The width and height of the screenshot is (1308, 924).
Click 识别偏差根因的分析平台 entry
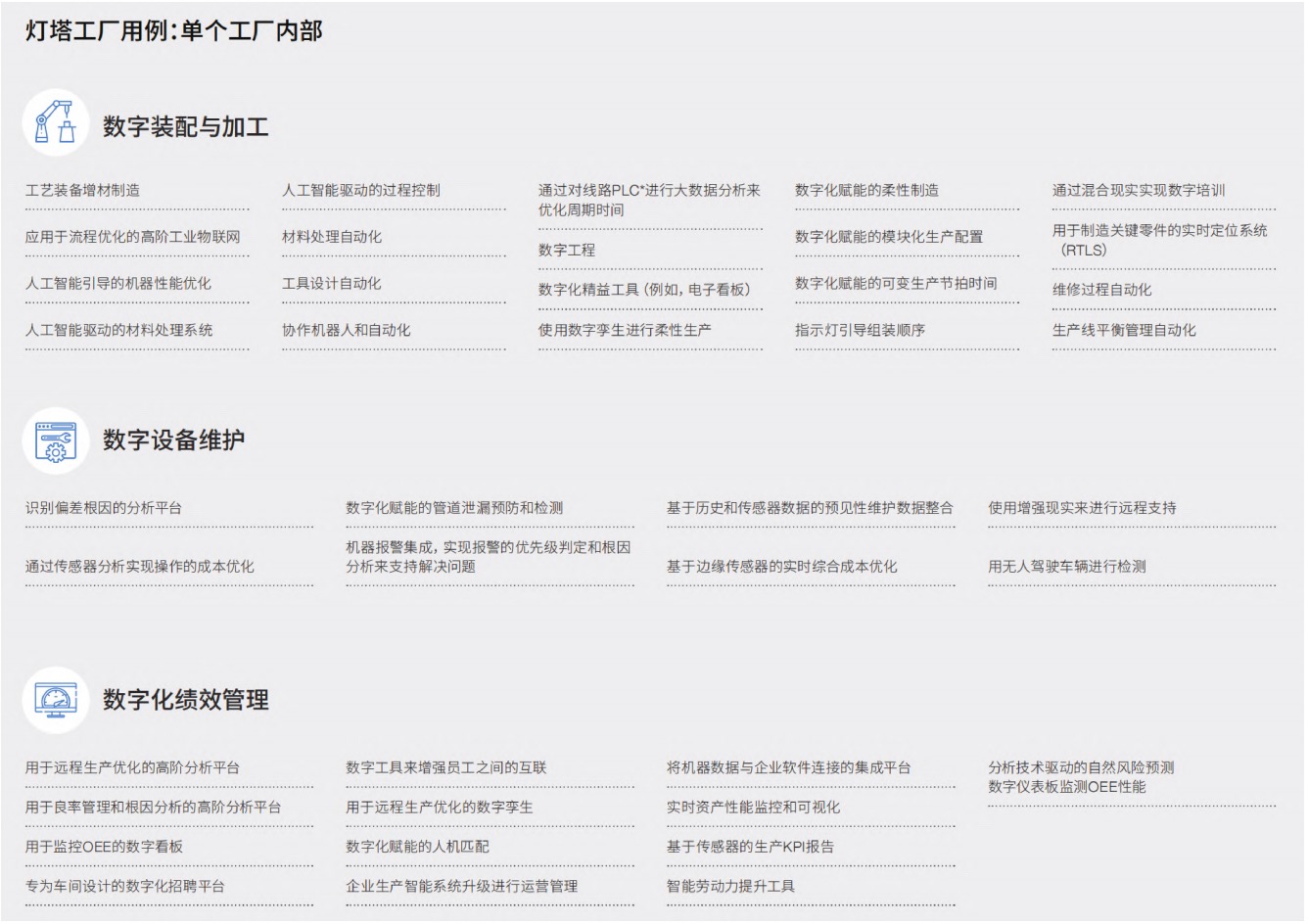point(103,508)
